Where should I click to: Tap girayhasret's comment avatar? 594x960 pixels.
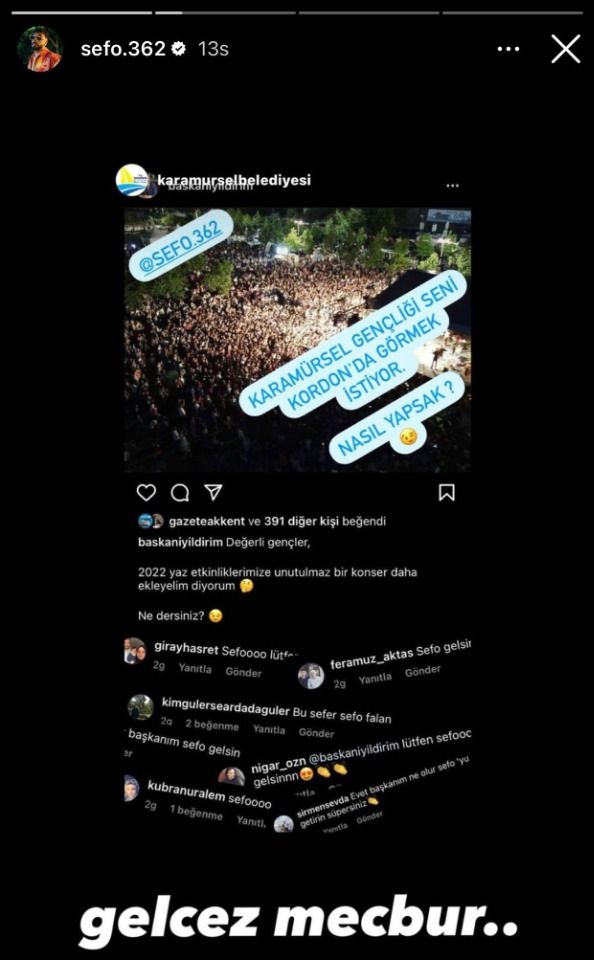pyautogui.click(x=135, y=651)
